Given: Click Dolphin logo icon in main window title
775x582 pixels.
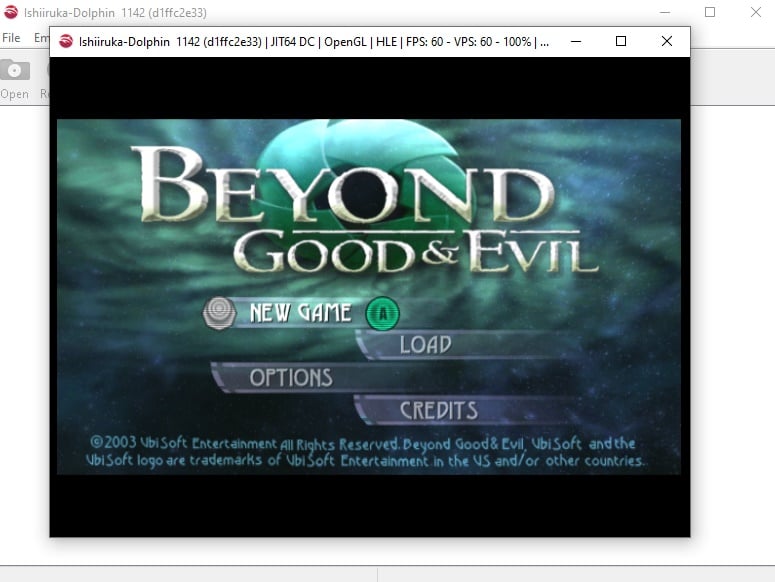Looking at the screenshot, I should click(x=11, y=12).
